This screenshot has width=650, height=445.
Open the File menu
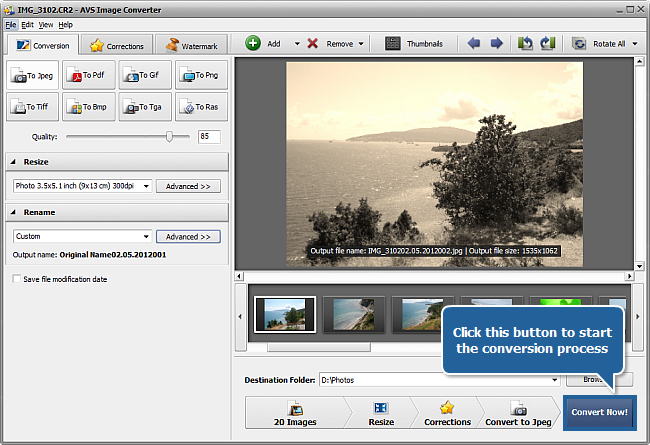click(10, 25)
